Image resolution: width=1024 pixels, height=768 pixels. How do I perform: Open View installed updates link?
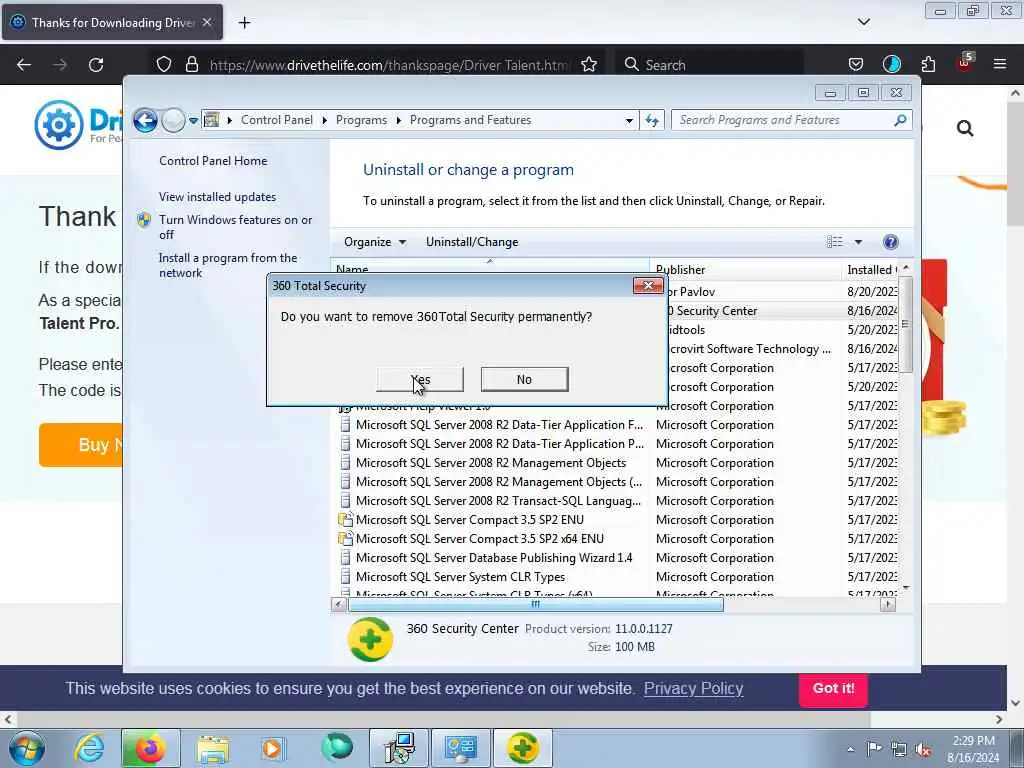217,197
